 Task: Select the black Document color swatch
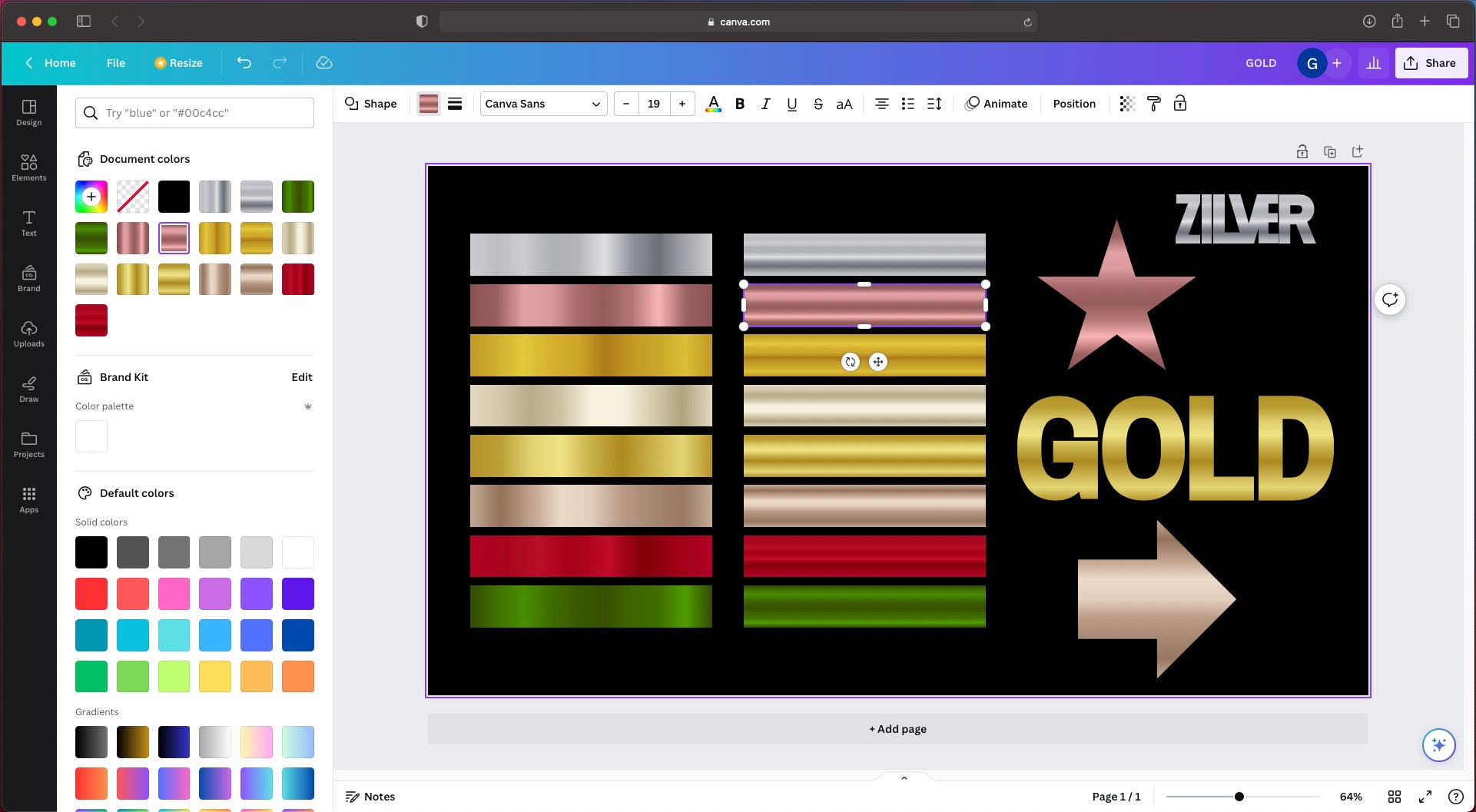coord(174,196)
